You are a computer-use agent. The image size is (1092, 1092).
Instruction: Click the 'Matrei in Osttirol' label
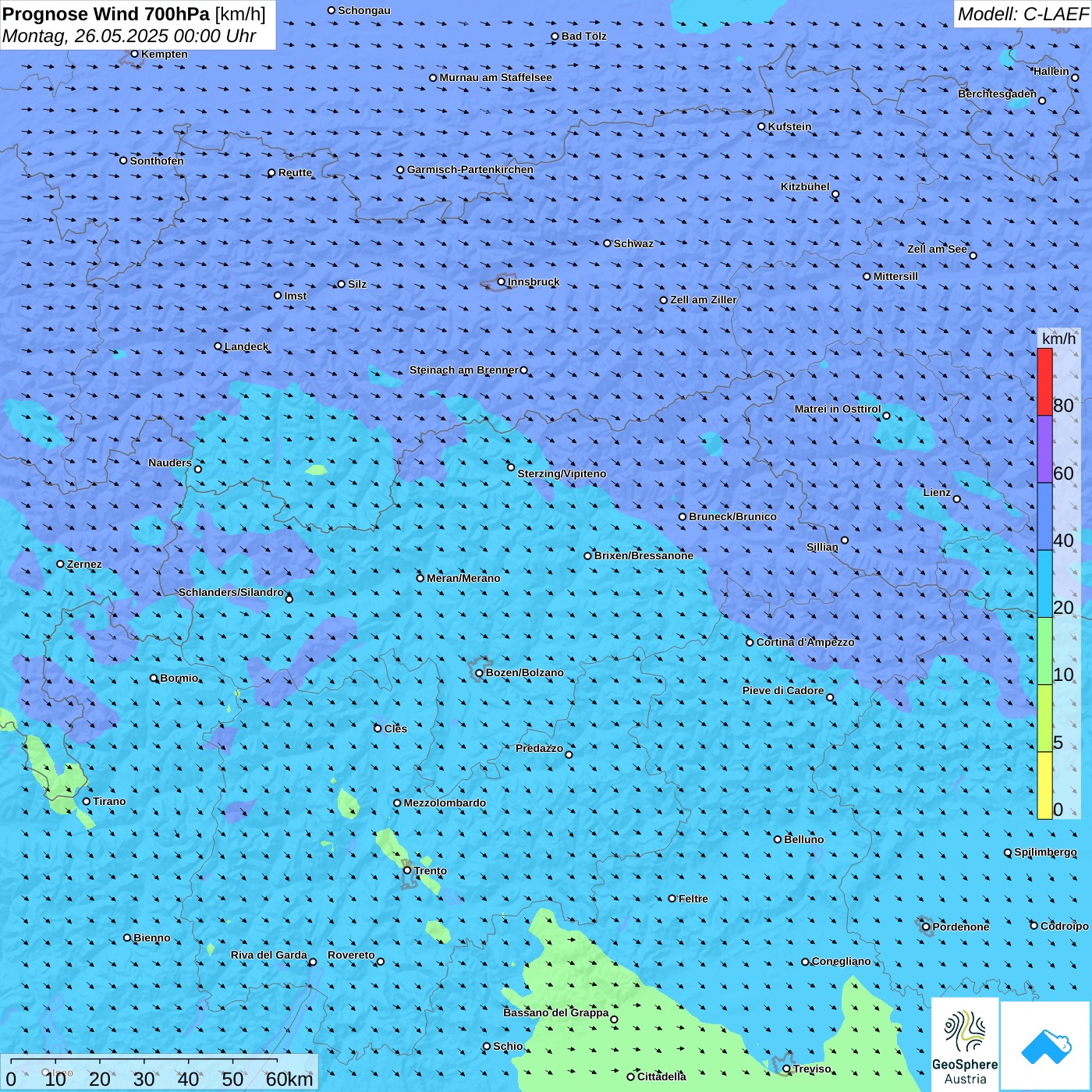838,409
